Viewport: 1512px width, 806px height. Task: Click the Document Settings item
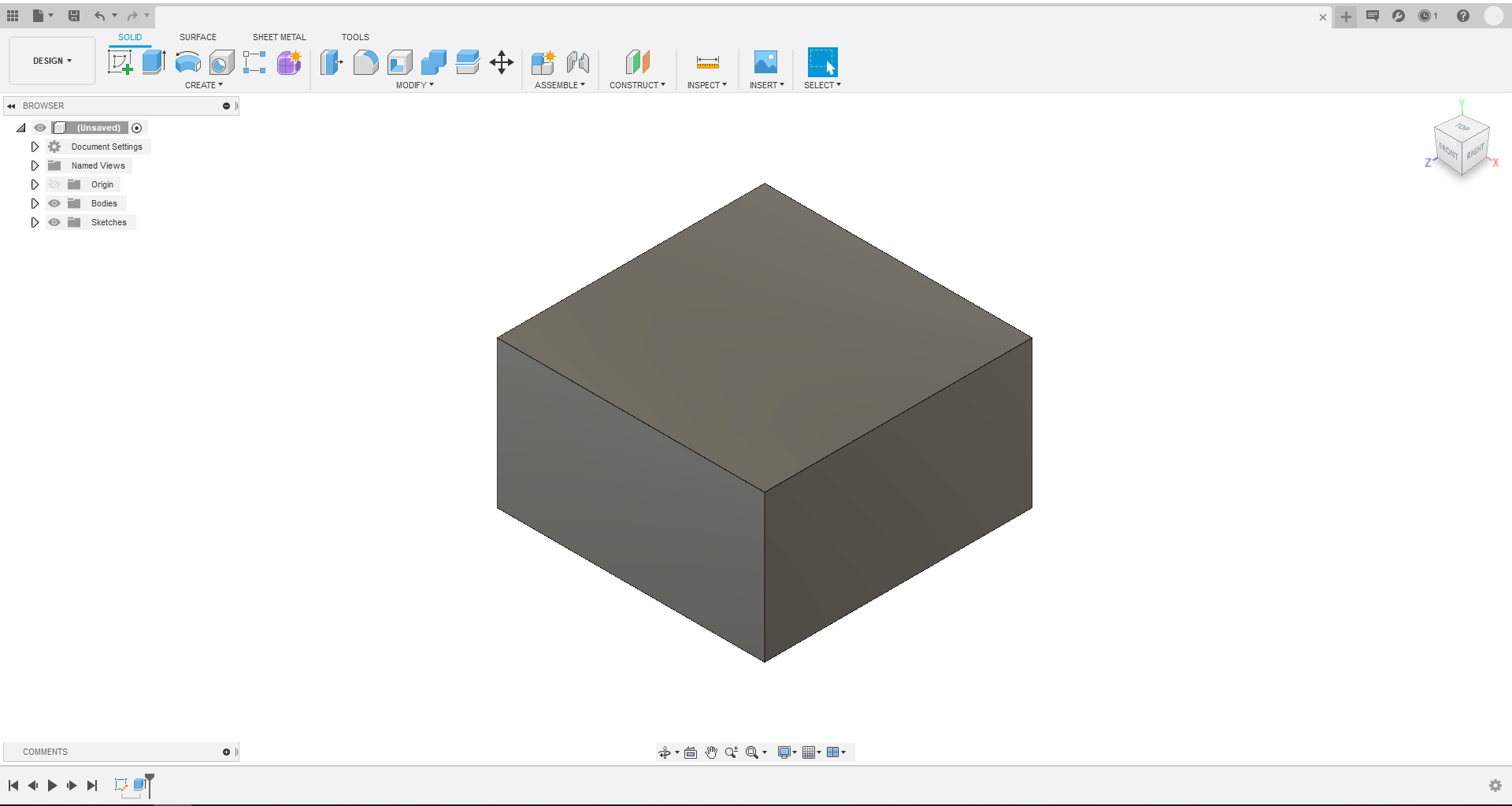point(106,147)
